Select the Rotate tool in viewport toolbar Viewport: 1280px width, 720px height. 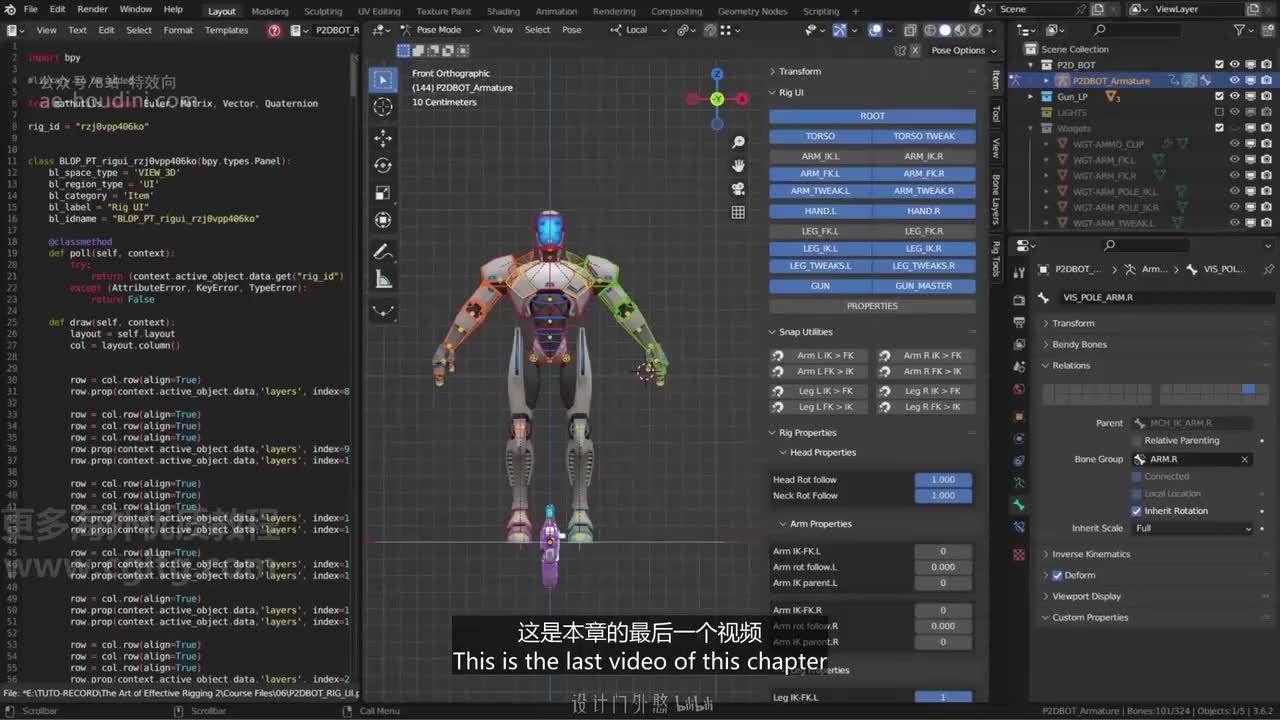(x=383, y=165)
